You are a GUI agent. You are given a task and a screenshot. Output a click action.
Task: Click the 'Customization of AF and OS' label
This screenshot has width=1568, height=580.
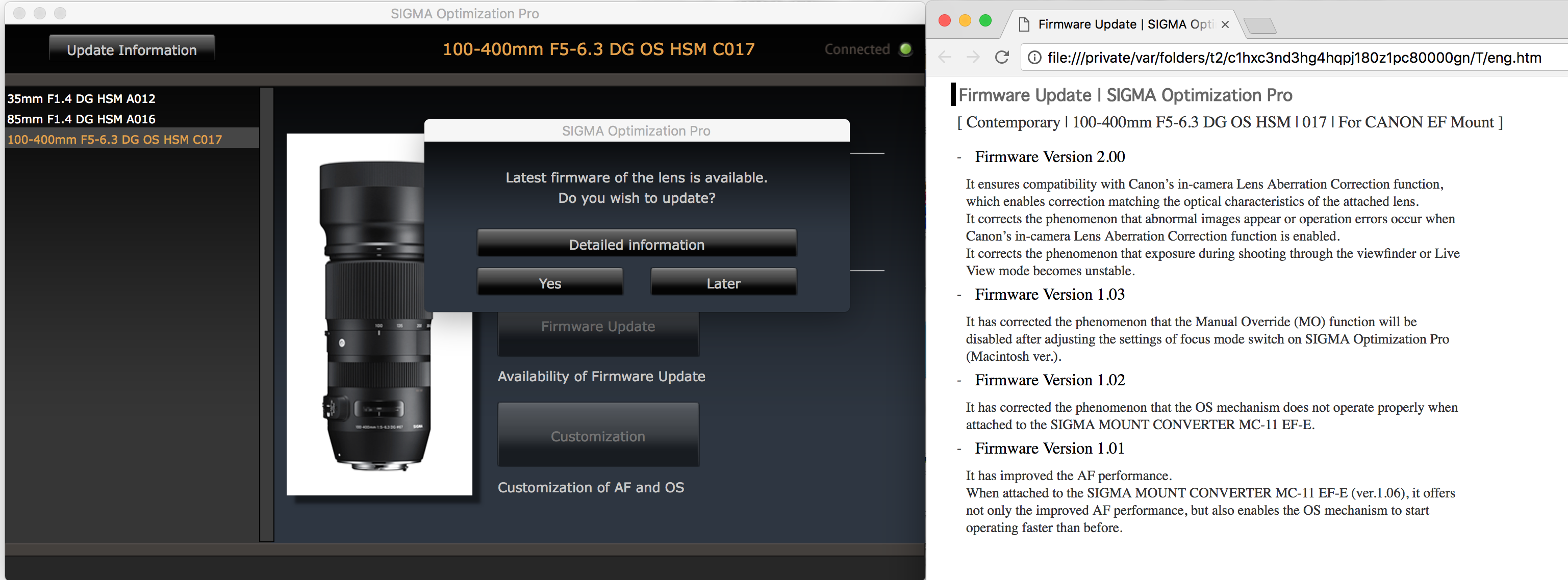point(591,488)
